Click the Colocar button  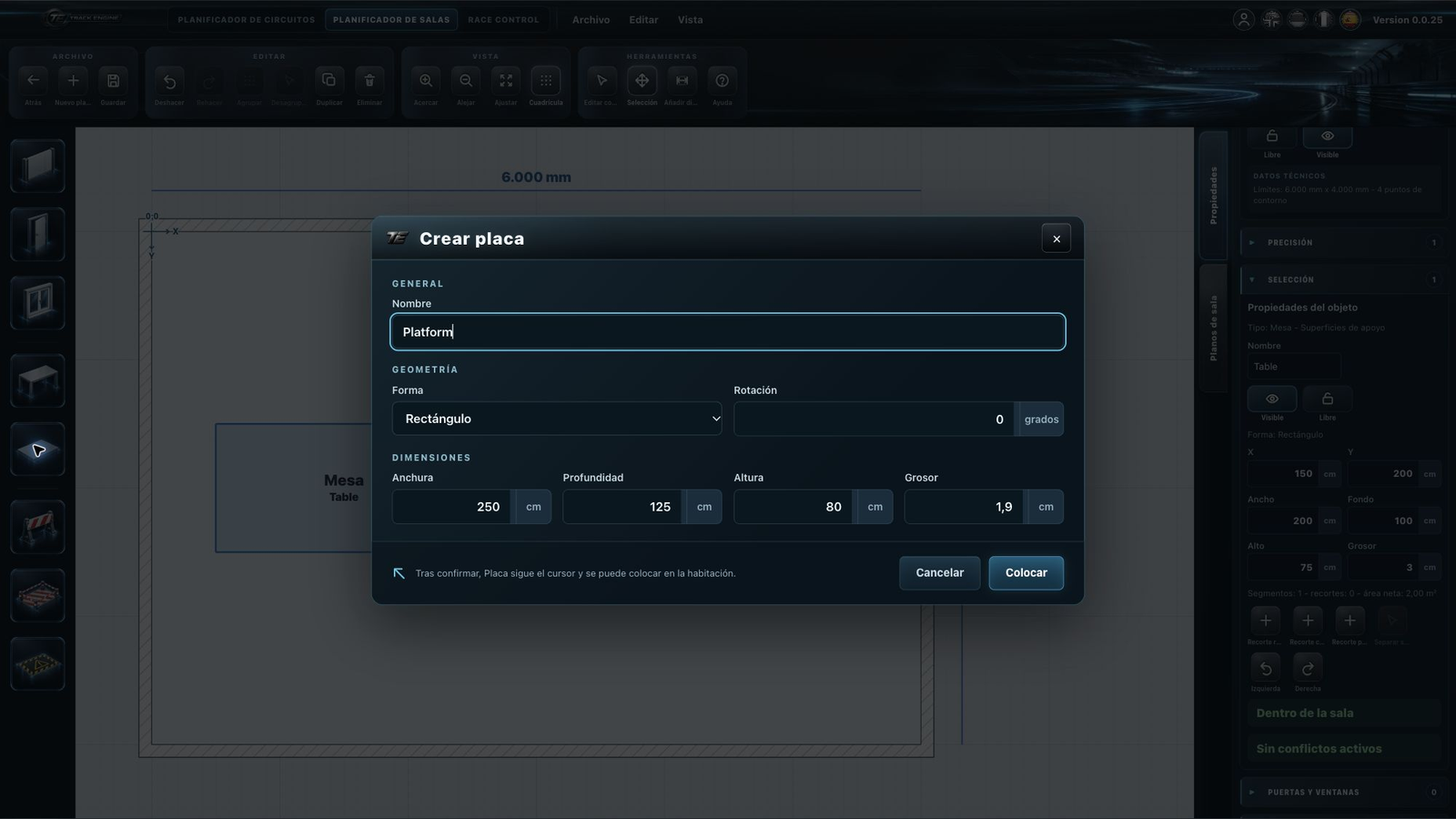(x=1026, y=572)
